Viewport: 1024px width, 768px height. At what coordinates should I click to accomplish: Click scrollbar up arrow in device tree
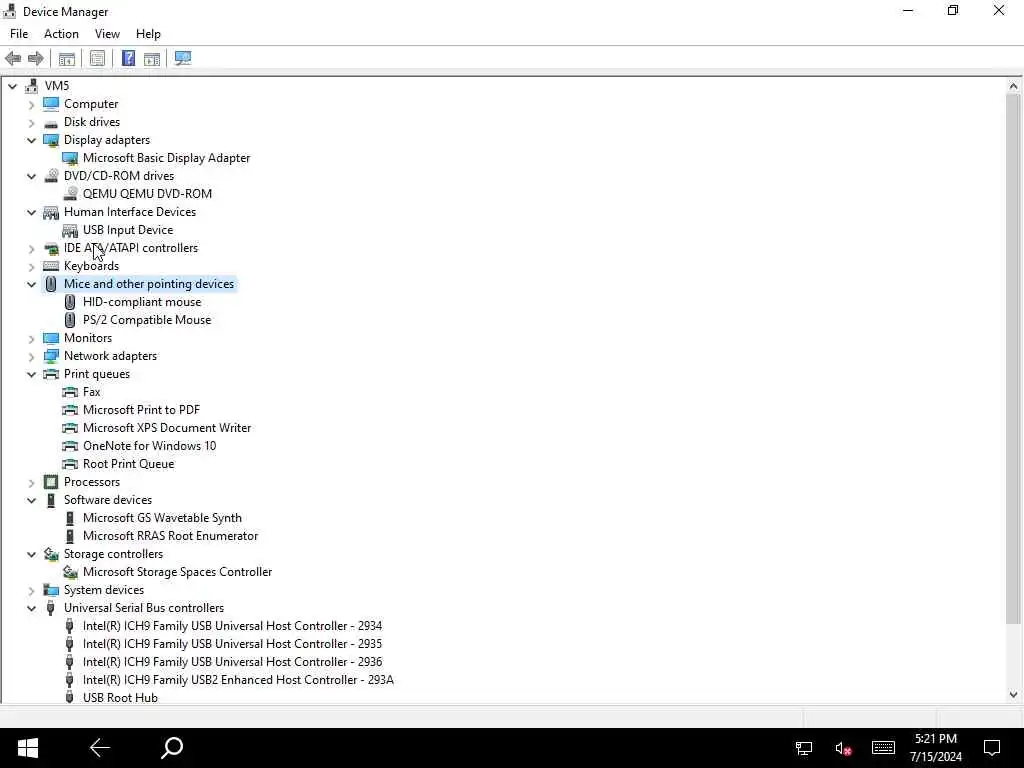pos(1014,86)
